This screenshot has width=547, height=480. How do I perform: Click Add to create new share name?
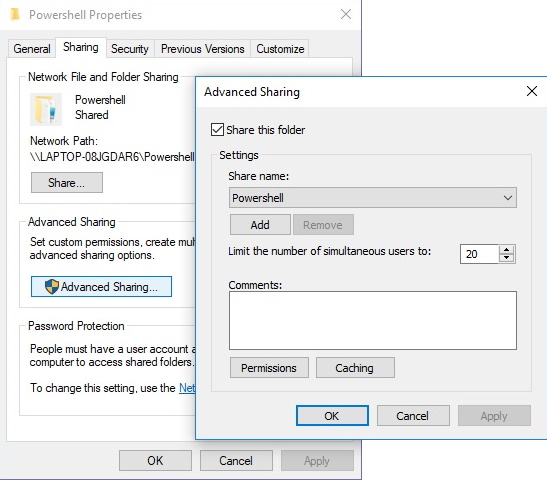(x=260, y=225)
